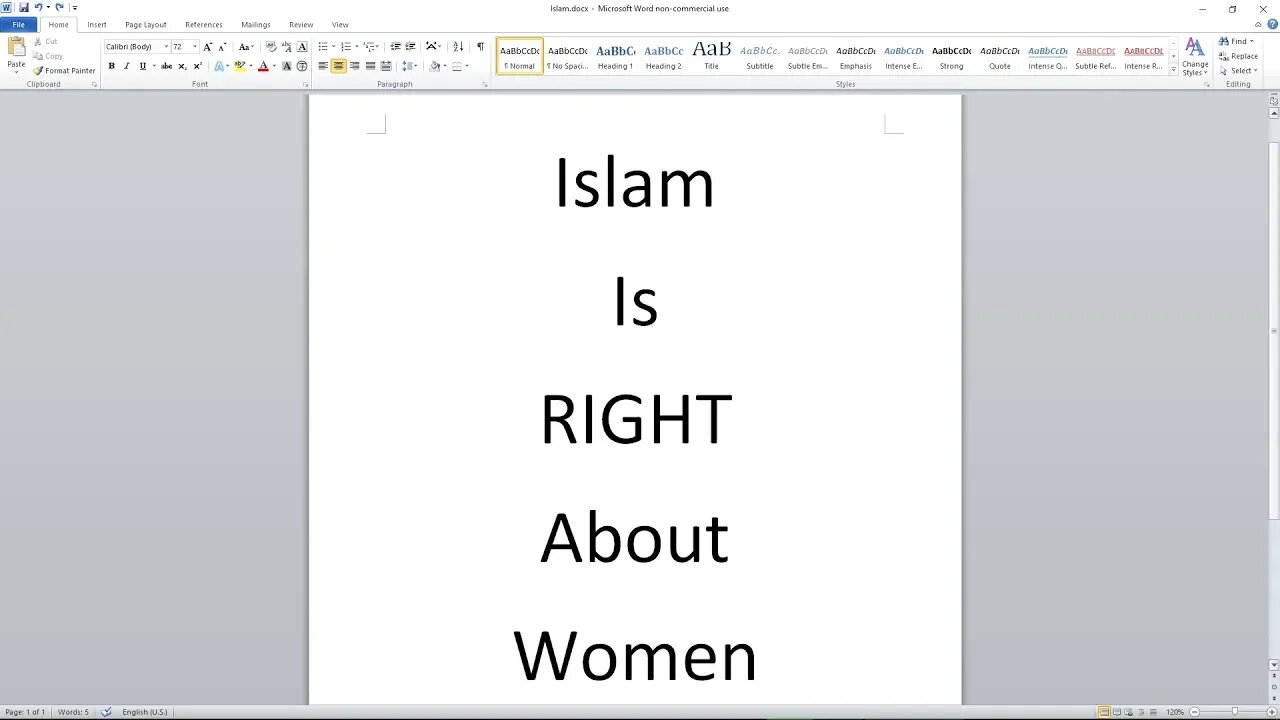Click the Replace button
This screenshot has height=720, width=1280.
point(1239,56)
